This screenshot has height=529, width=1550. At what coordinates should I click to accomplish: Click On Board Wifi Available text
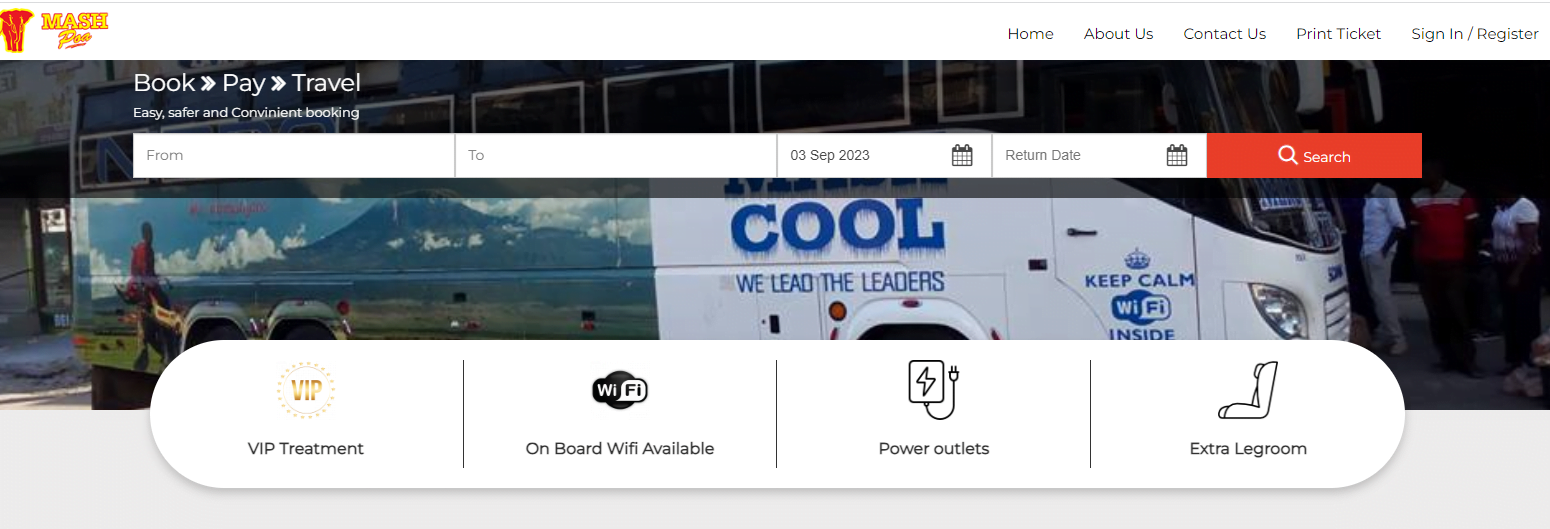[620, 449]
